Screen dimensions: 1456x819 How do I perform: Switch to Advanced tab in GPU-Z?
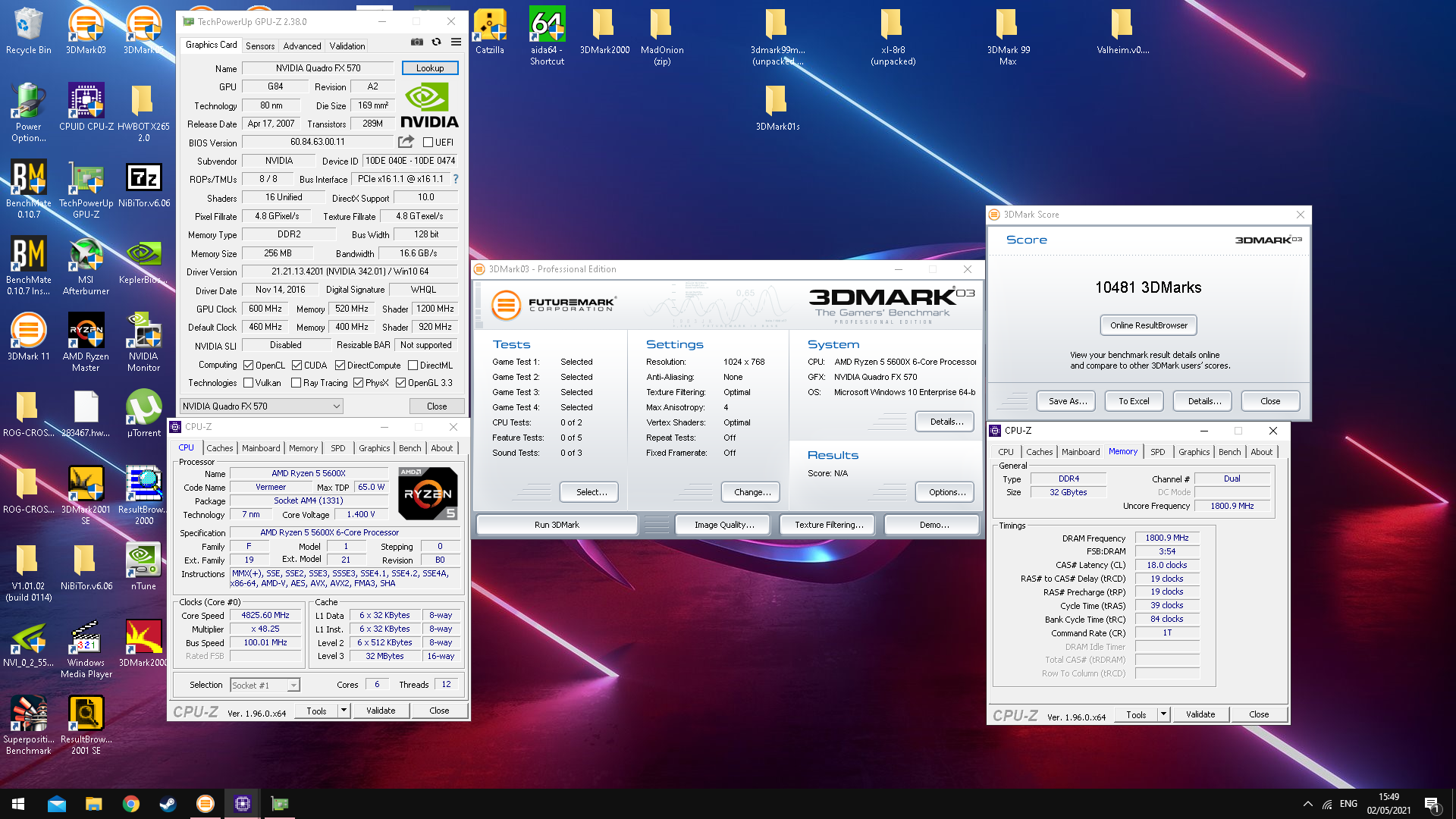302,46
